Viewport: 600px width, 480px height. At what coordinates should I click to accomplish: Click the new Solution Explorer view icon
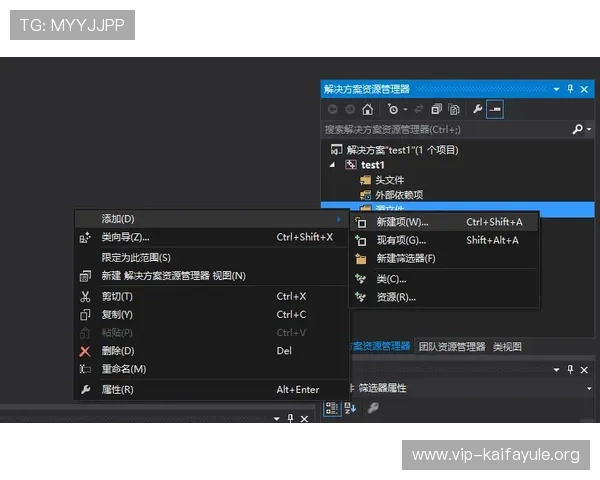coord(85,276)
